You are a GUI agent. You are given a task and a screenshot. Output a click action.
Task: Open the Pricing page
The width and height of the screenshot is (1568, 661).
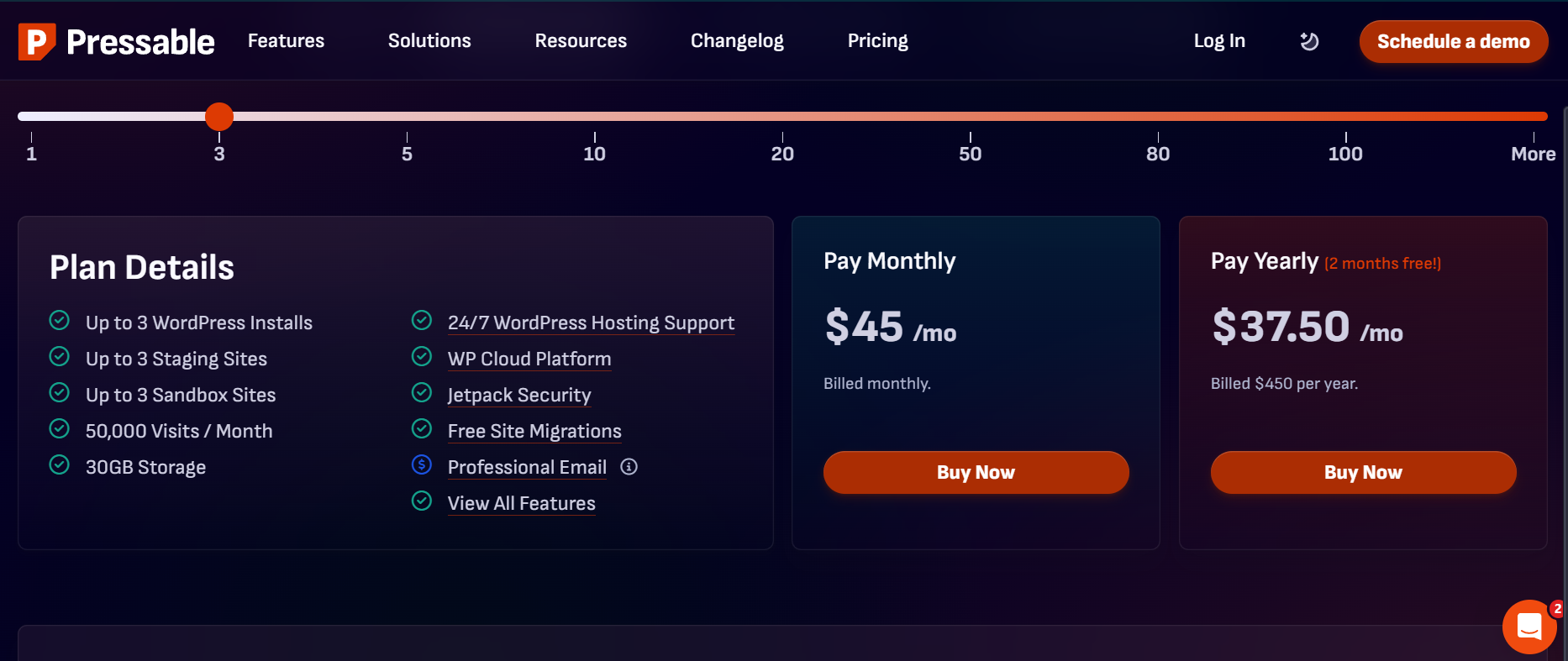point(877,41)
